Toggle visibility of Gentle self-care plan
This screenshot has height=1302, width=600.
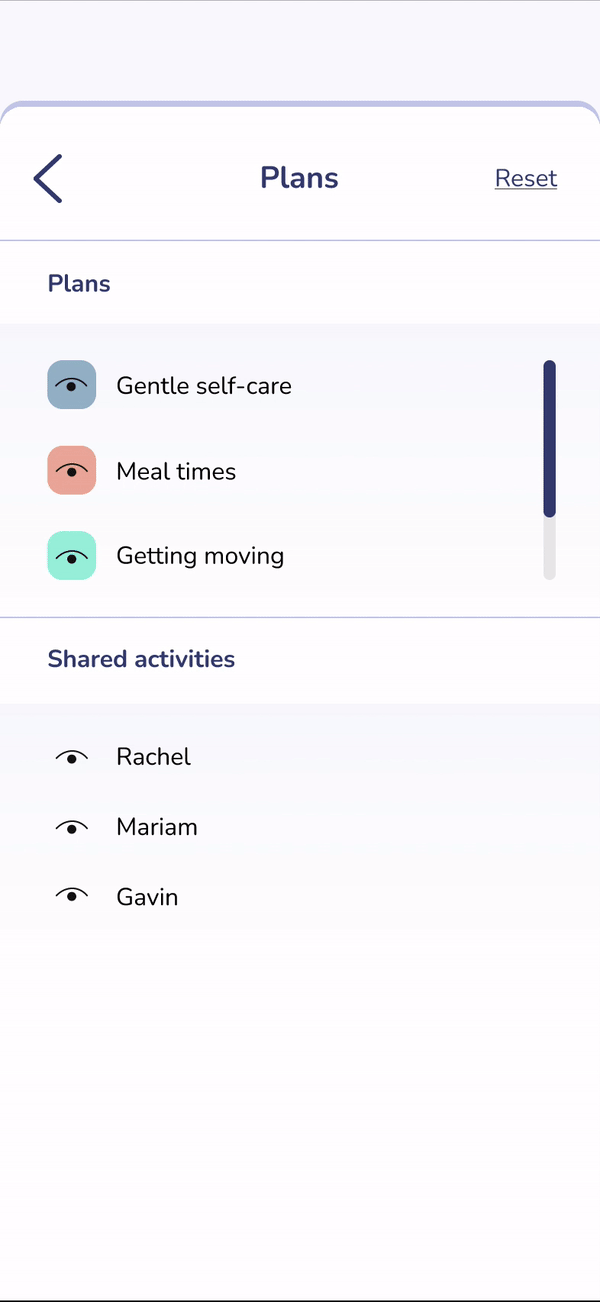click(x=72, y=385)
